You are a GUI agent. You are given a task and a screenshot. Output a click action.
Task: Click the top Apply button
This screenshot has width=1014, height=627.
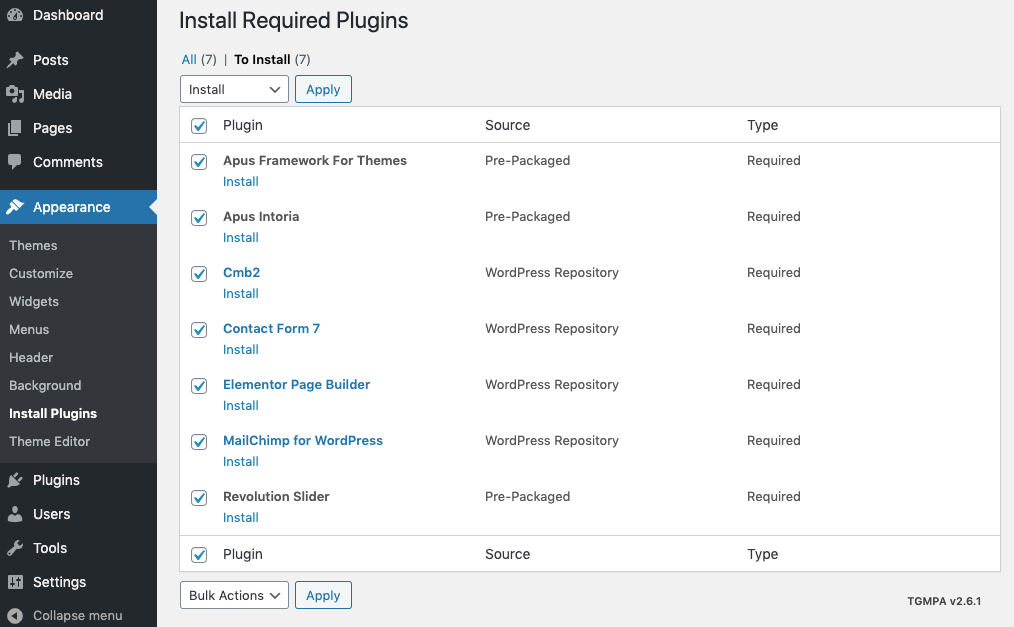point(323,89)
